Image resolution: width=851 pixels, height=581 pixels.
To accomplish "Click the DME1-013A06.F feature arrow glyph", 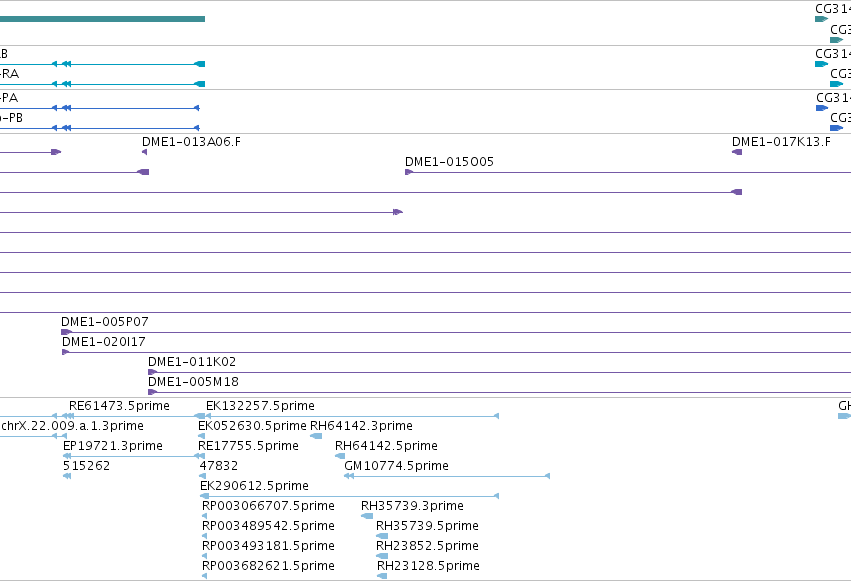I will click(144, 152).
